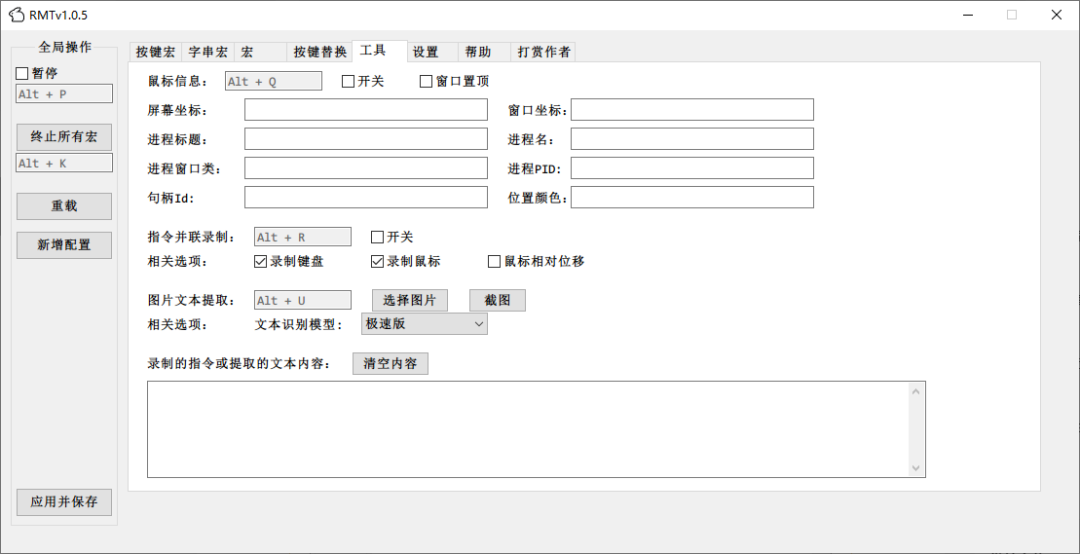Open the 文本识别模型 dropdown
The height and width of the screenshot is (554, 1080).
pos(424,324)
